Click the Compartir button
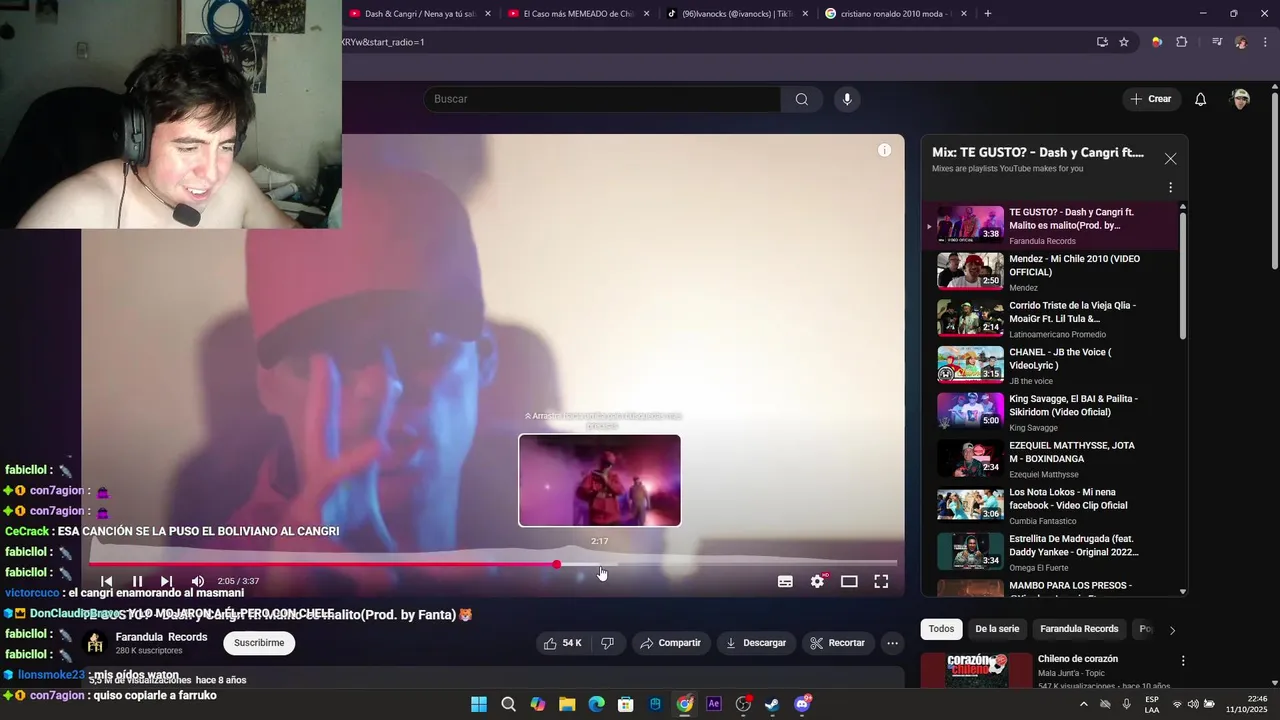Viewport: 1280px width, 720px height. point(671,643)
